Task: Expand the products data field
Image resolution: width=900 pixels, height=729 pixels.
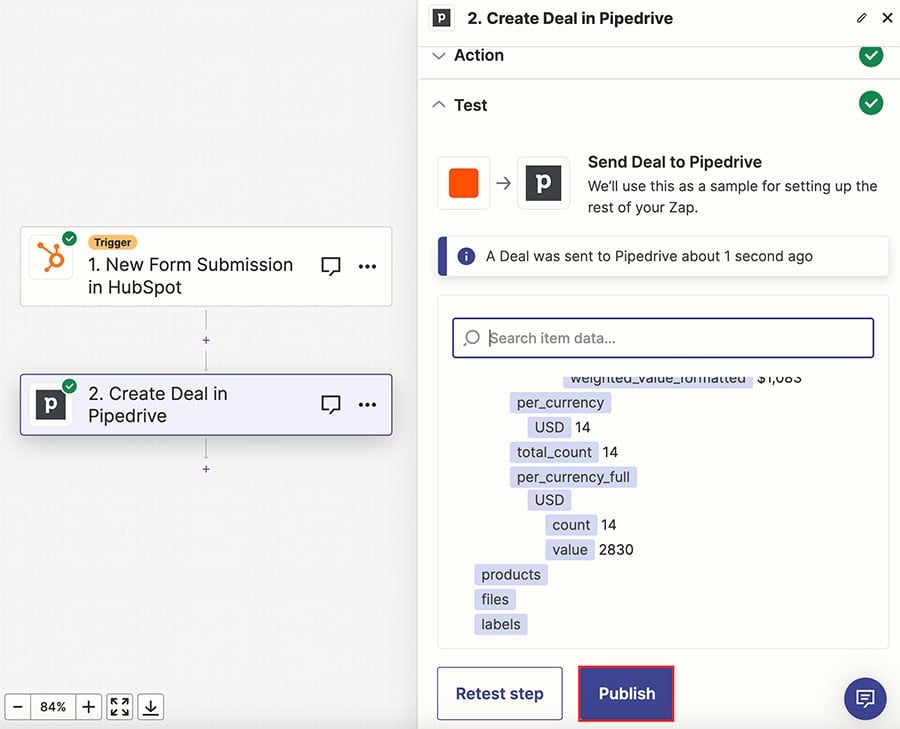Action: [x=511, y=574]
